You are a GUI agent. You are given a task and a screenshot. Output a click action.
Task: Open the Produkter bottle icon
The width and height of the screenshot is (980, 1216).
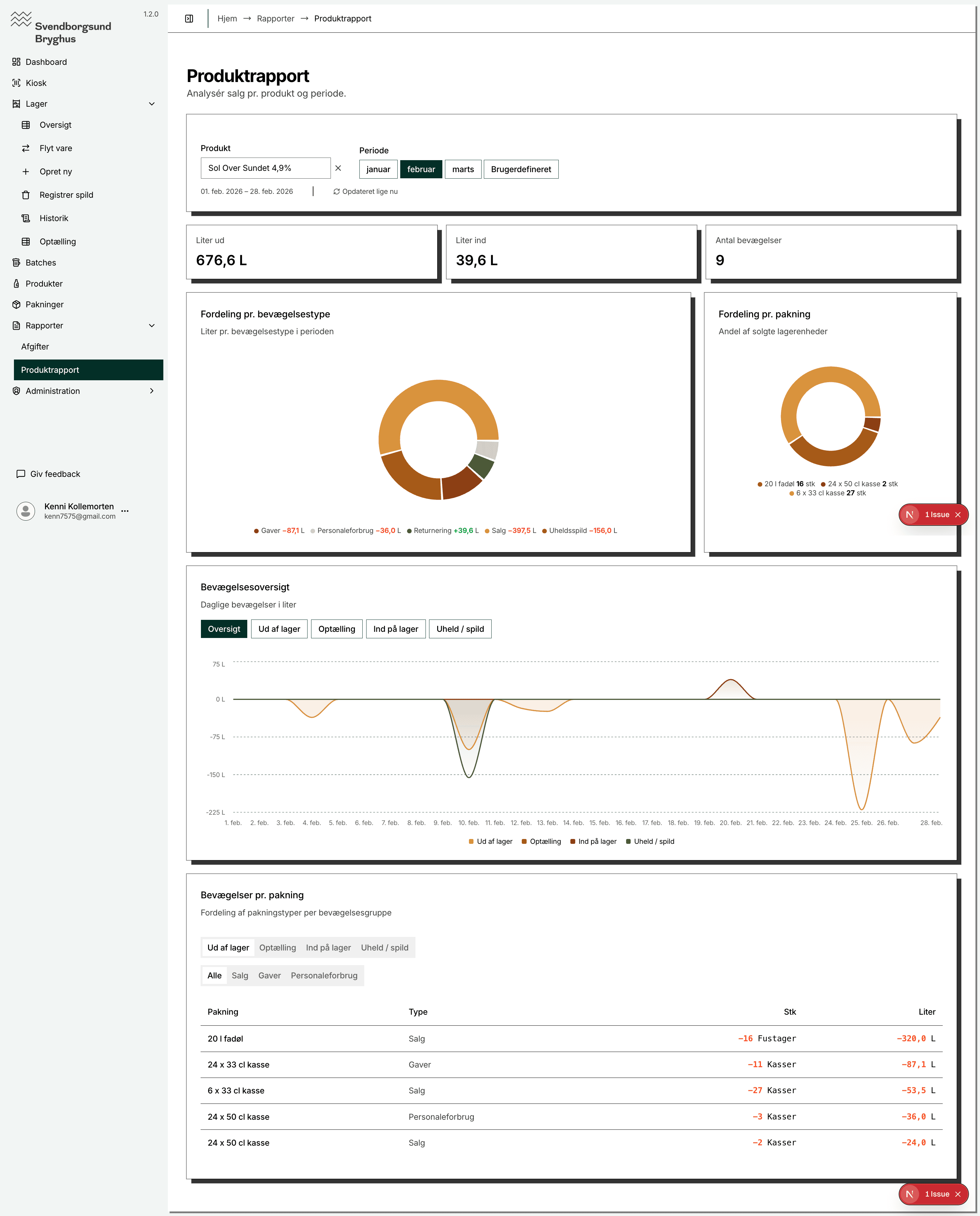[x=17, y=284]
